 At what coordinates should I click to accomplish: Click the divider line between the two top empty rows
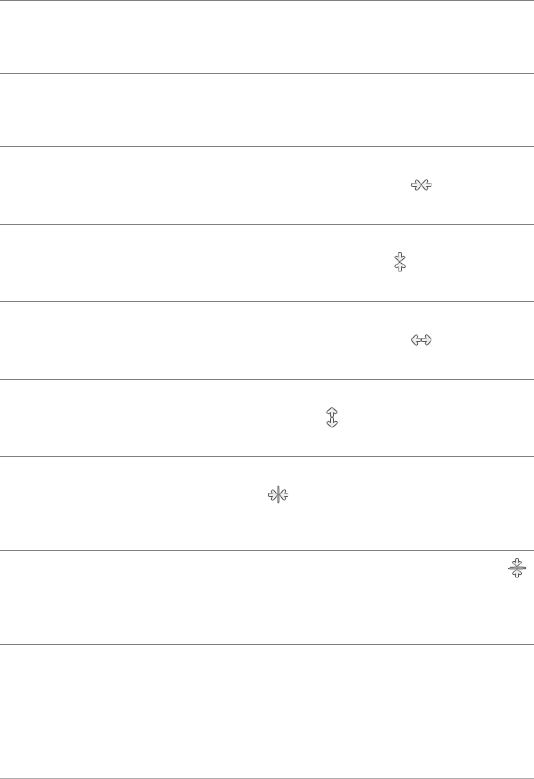click(x=267, y=74)
